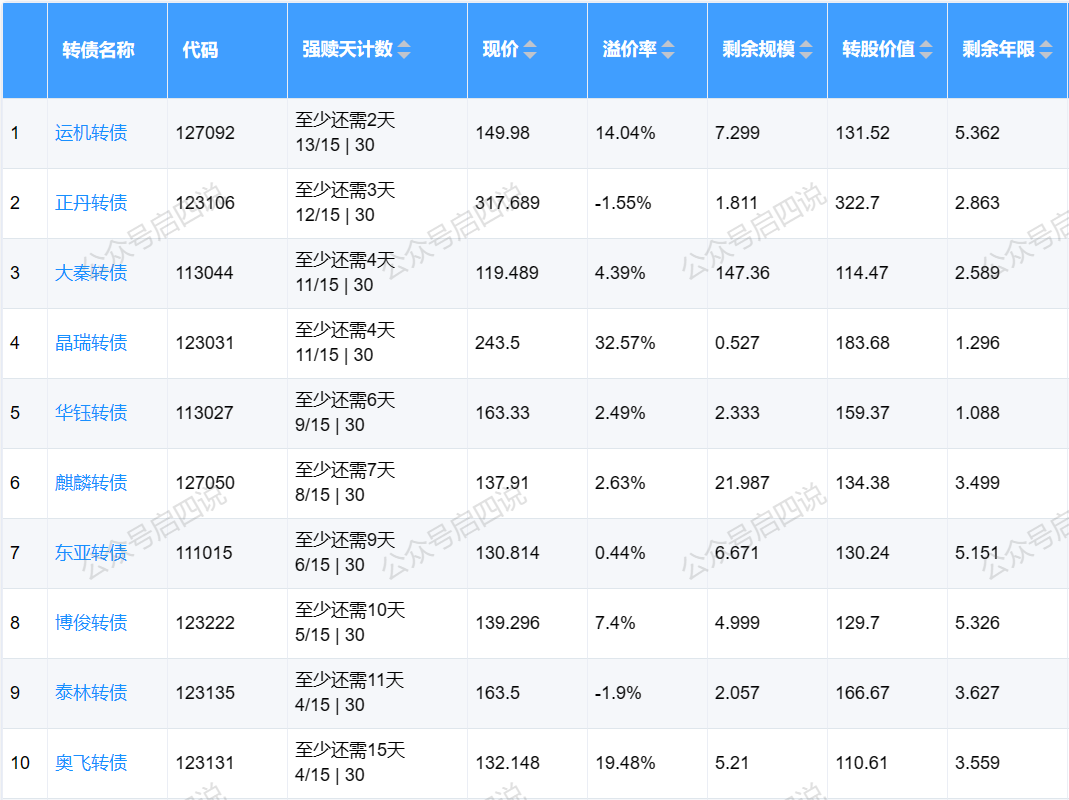Sort table by 现价 column icon
The height and width of the screenshot is (800, 1069).
530,50
